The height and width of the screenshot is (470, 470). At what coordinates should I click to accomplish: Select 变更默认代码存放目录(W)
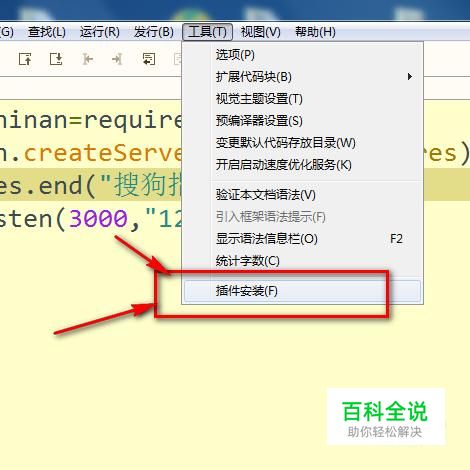303,143
